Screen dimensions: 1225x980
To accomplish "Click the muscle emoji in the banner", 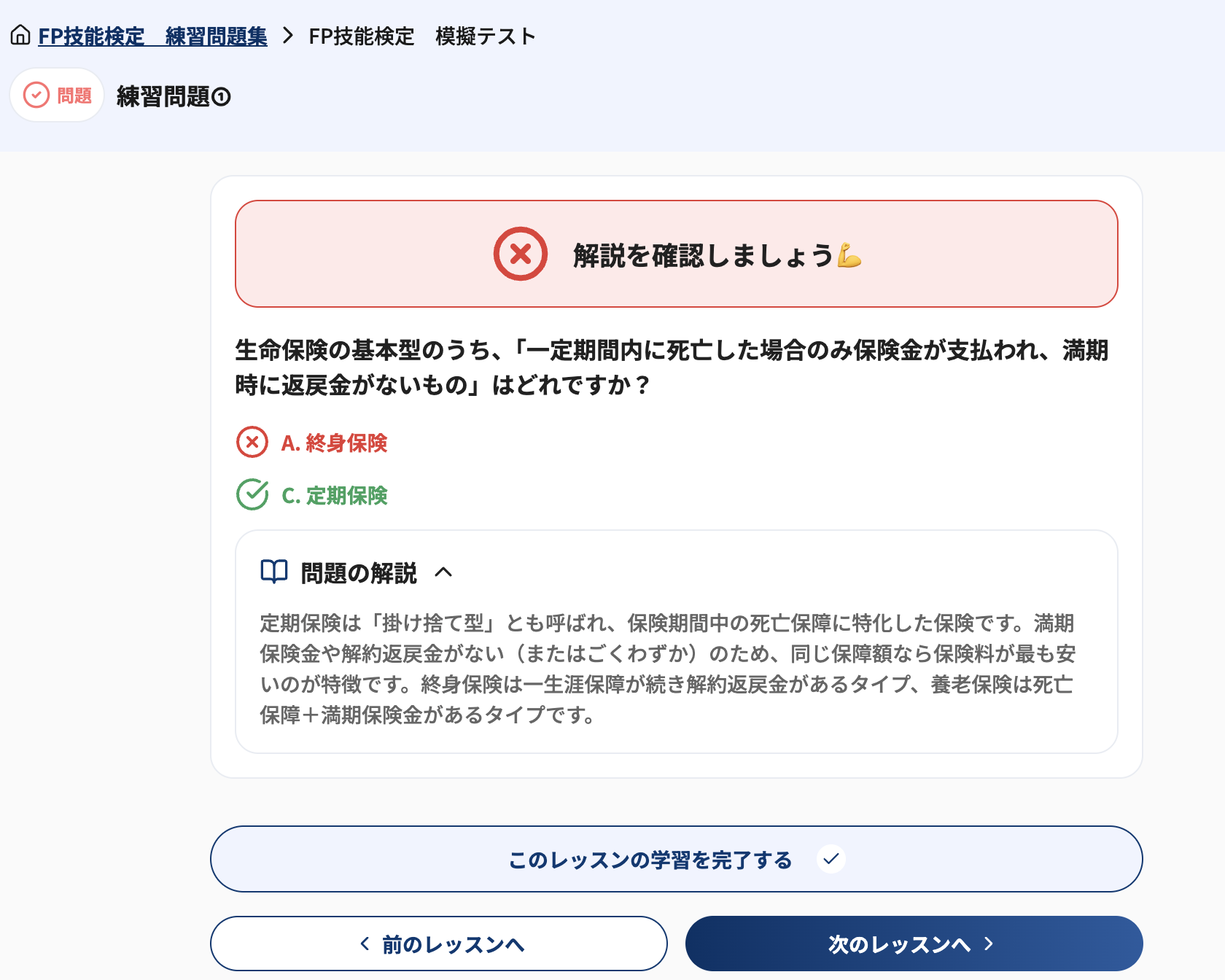I will click(x=849, y=255).
